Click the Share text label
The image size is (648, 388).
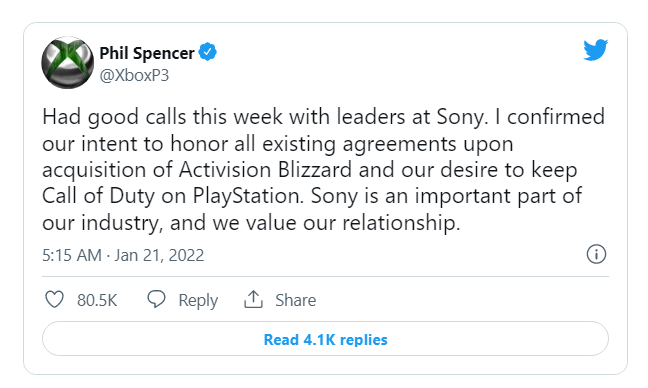coord(295,300)
